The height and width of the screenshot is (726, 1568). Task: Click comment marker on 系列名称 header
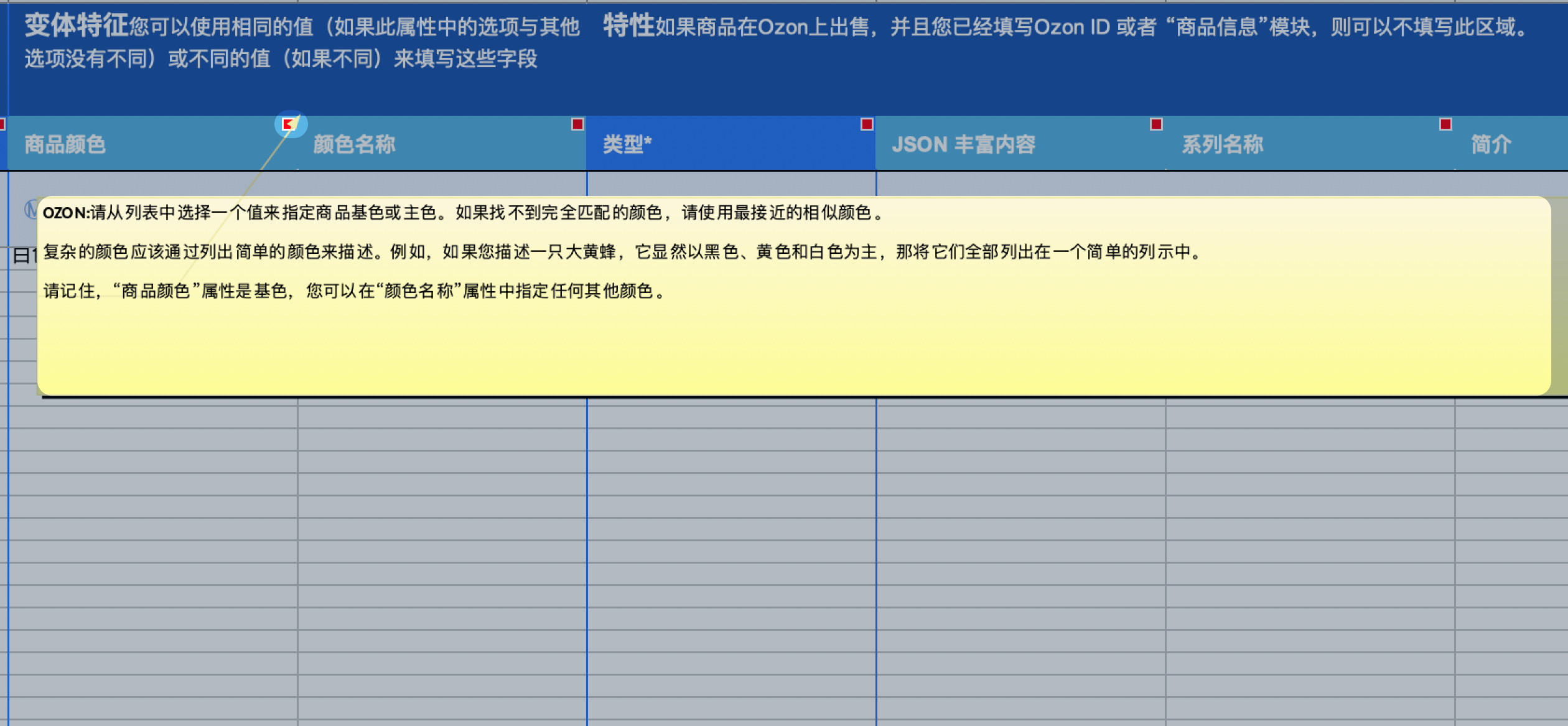tap(1445, 124)
